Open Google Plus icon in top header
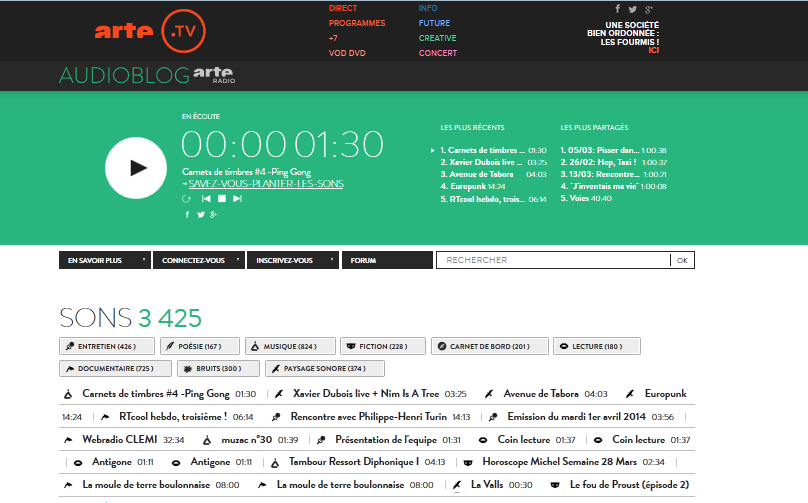The height and width of the screenshot is (503, 808). tap(647, 10)
